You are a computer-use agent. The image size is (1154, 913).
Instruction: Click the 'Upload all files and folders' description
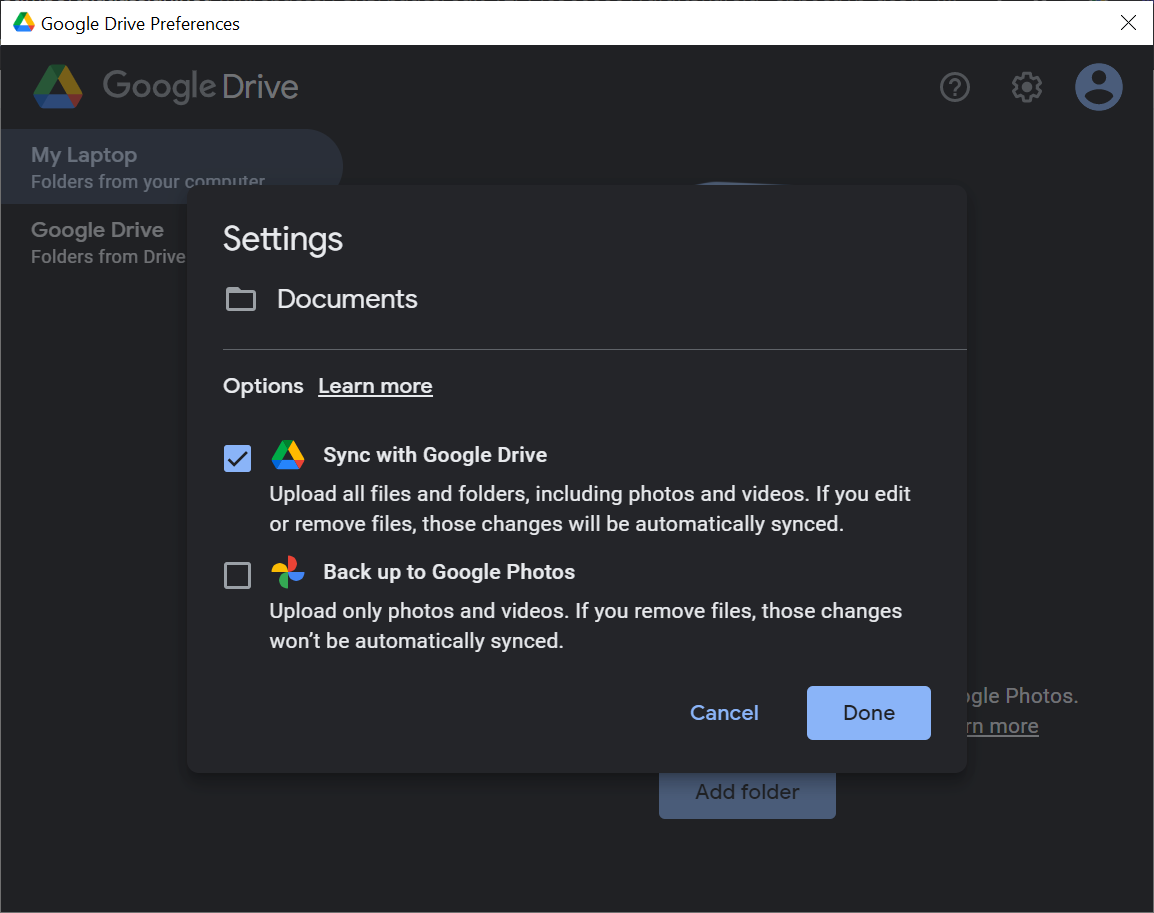[x=590, y=508]
